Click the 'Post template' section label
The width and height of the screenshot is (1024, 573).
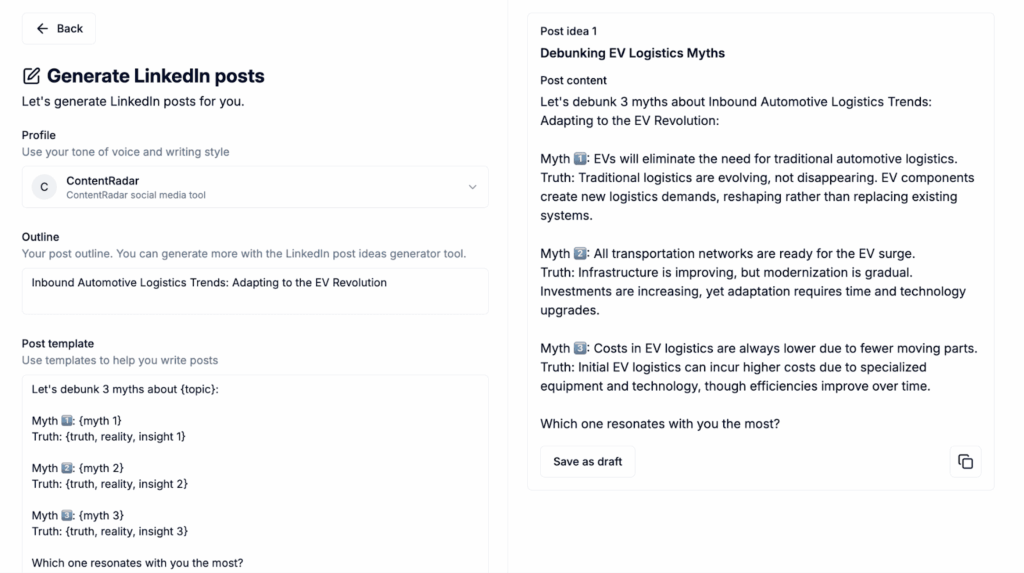(58, 343)
